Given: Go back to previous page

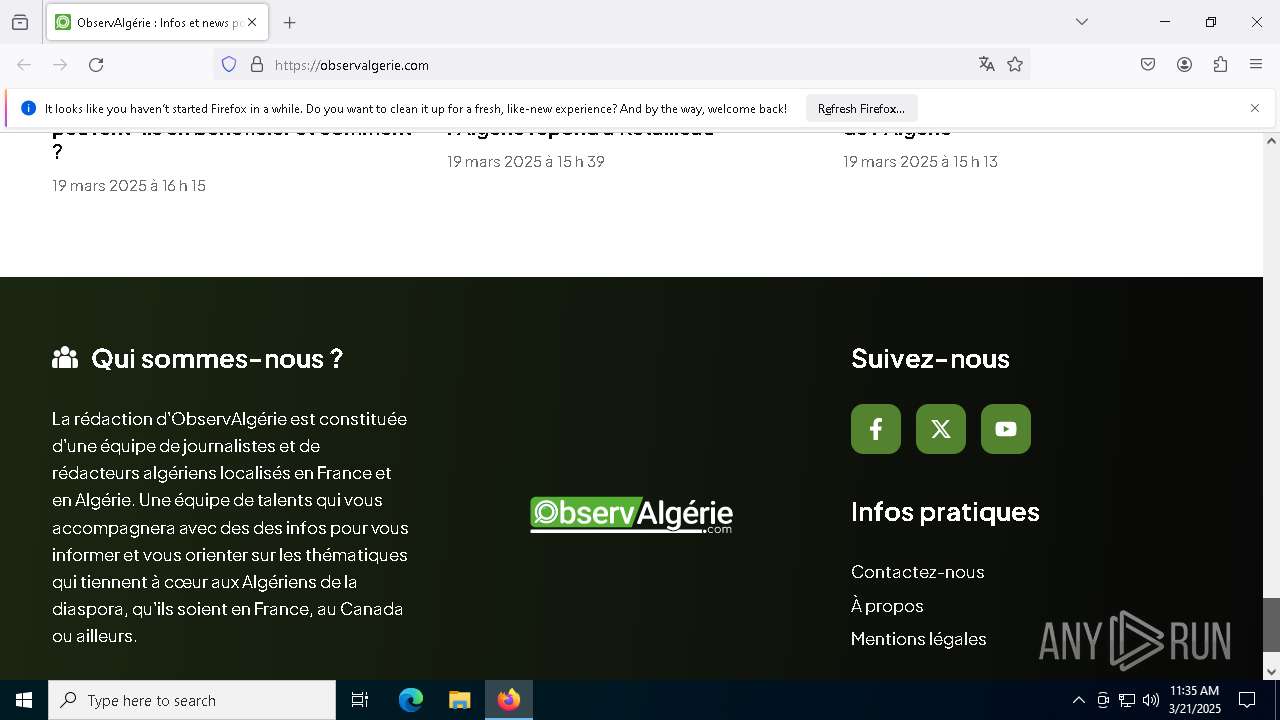Looking at the screenshot, I should [24, 65].
